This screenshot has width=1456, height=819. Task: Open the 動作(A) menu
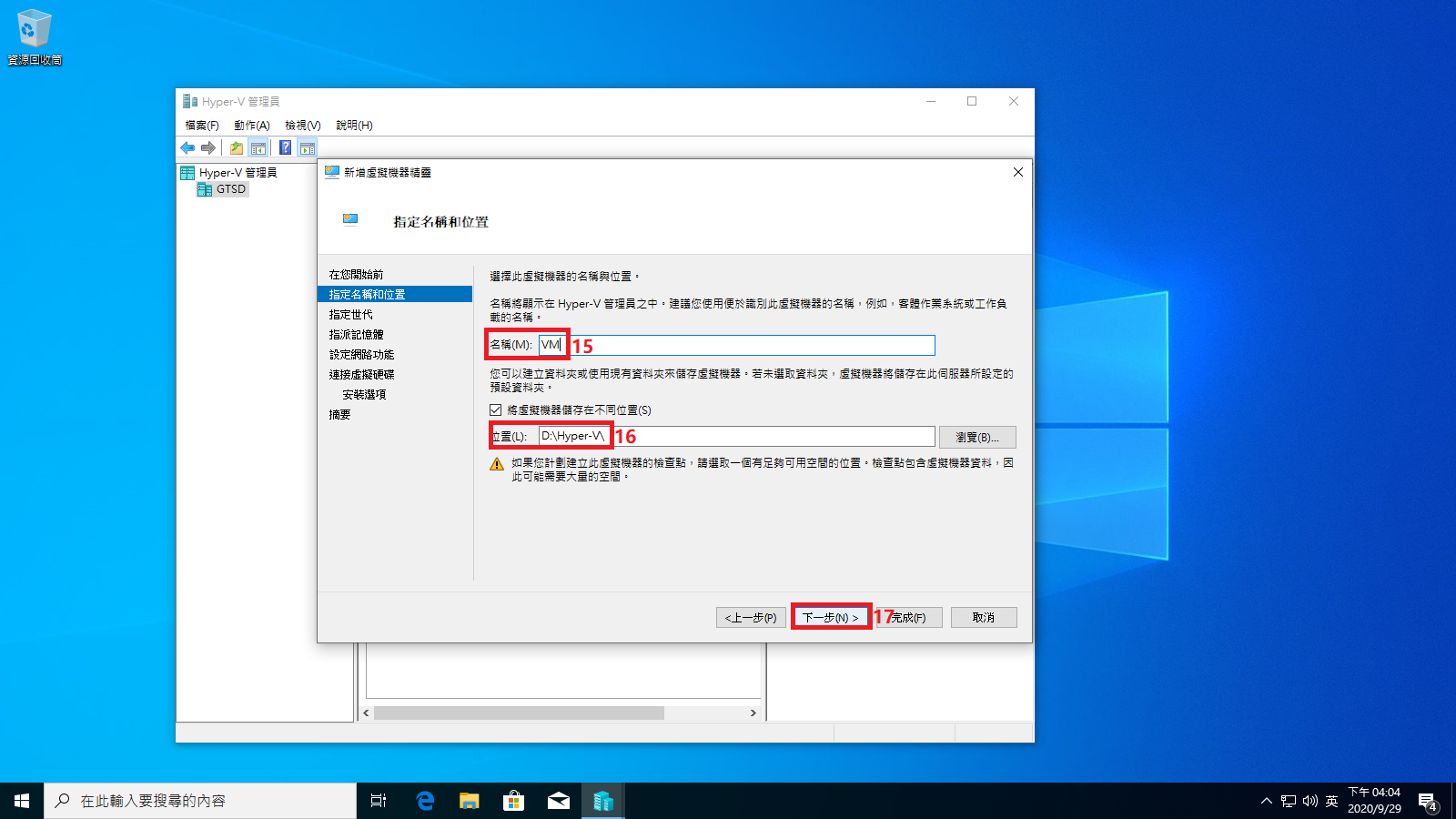(251, 126)
